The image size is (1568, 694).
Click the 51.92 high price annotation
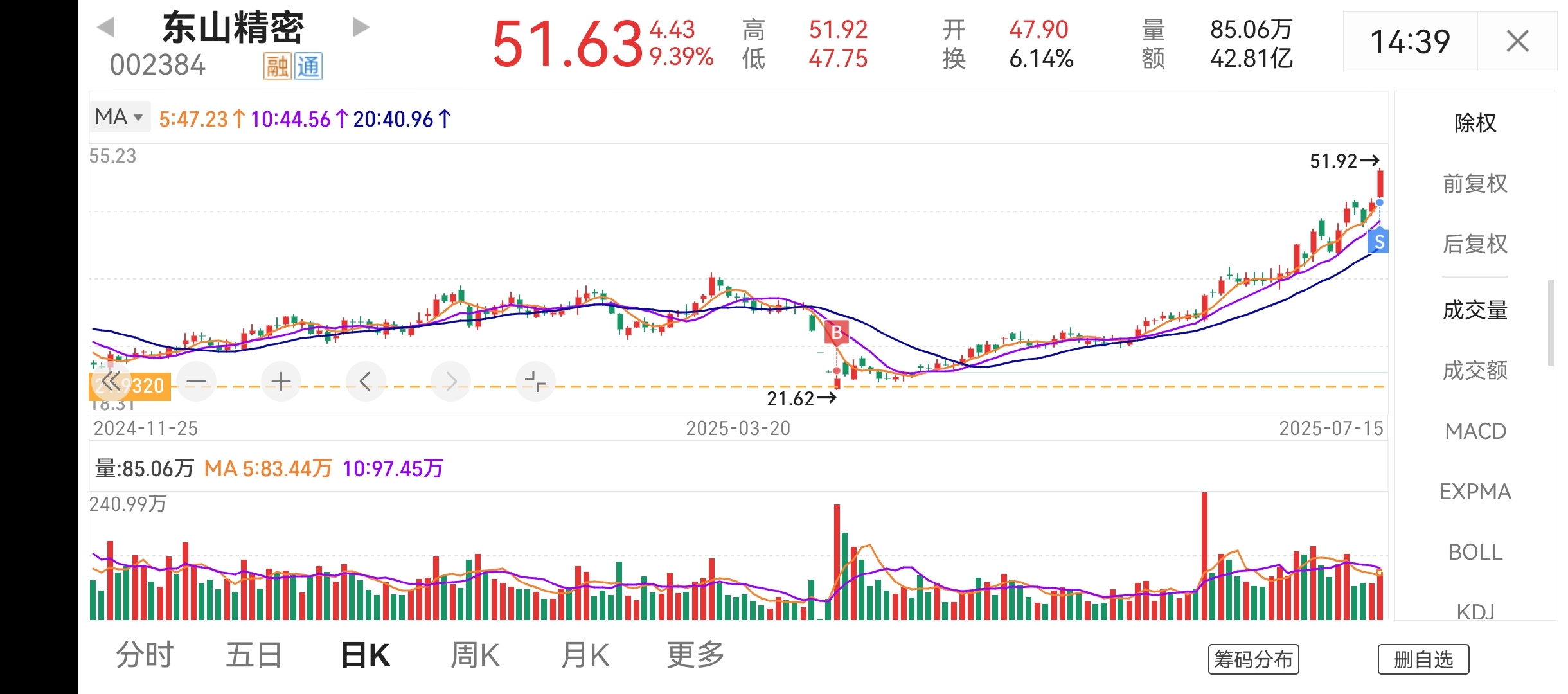tap(1344, 161)
